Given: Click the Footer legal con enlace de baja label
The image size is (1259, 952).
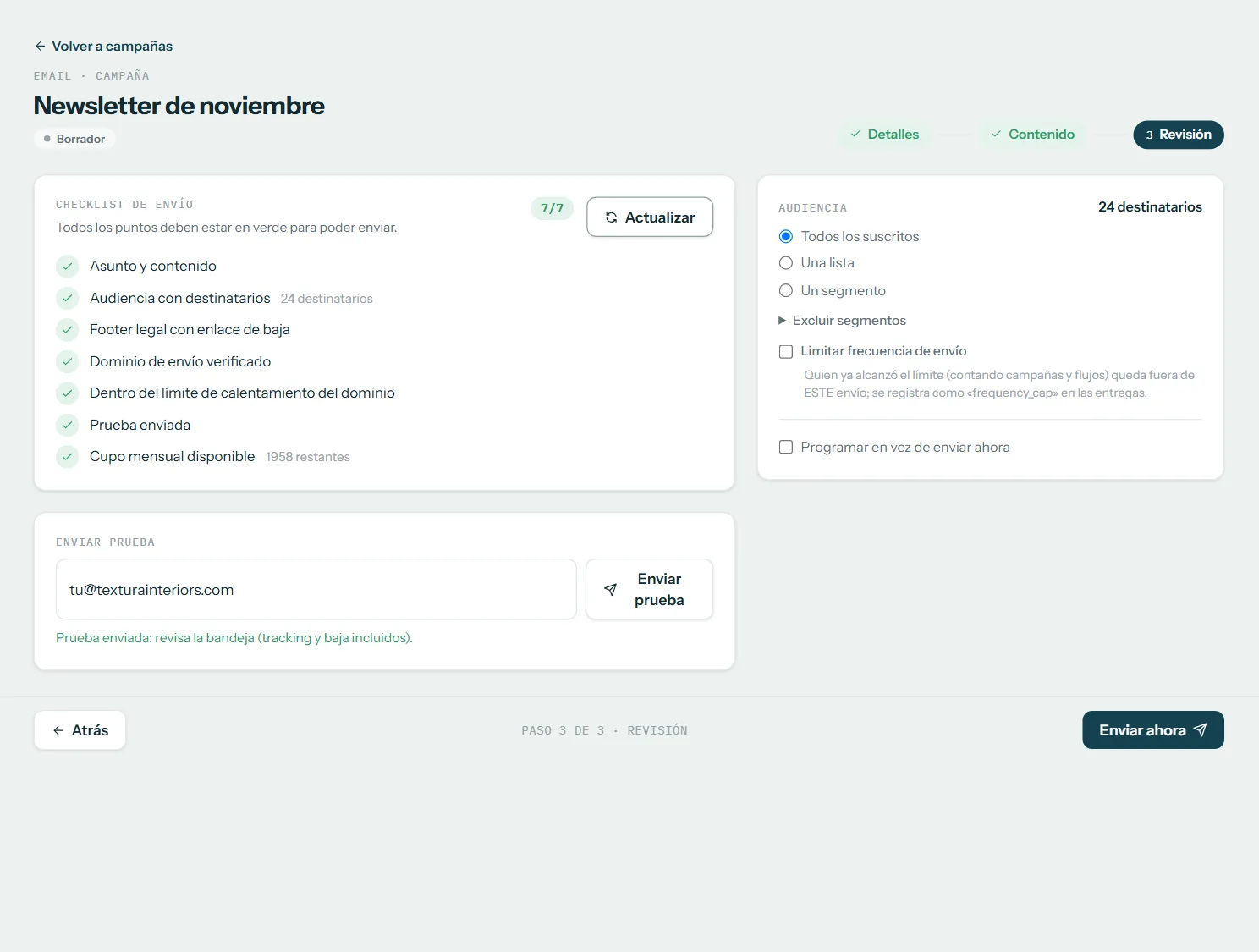Looking at the screenshot, I should tap(190, 329).
